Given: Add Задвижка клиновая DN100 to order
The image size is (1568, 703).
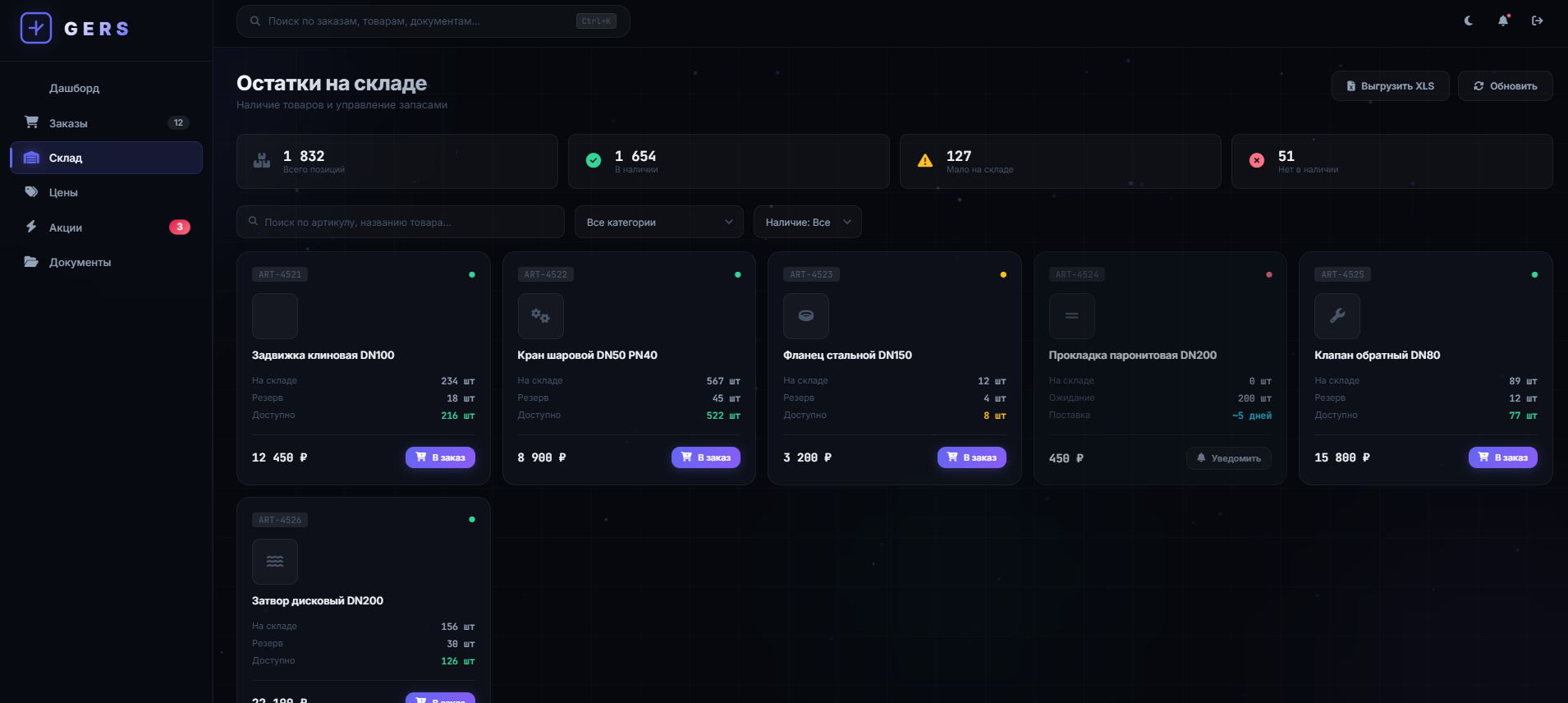Looking at the screenshot, I should click(x=440, y=457).
